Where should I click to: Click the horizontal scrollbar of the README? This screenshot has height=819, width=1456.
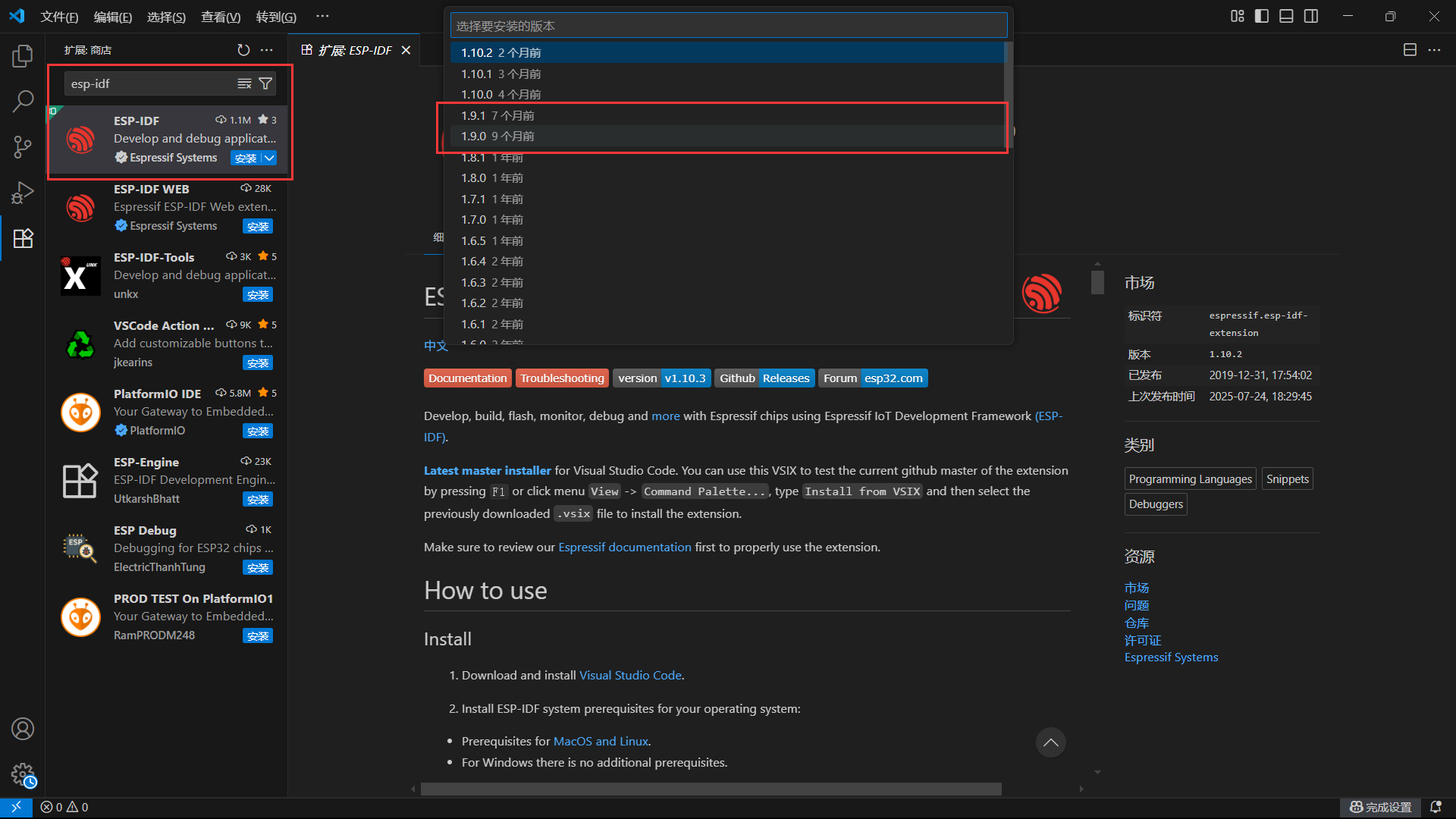711,789
